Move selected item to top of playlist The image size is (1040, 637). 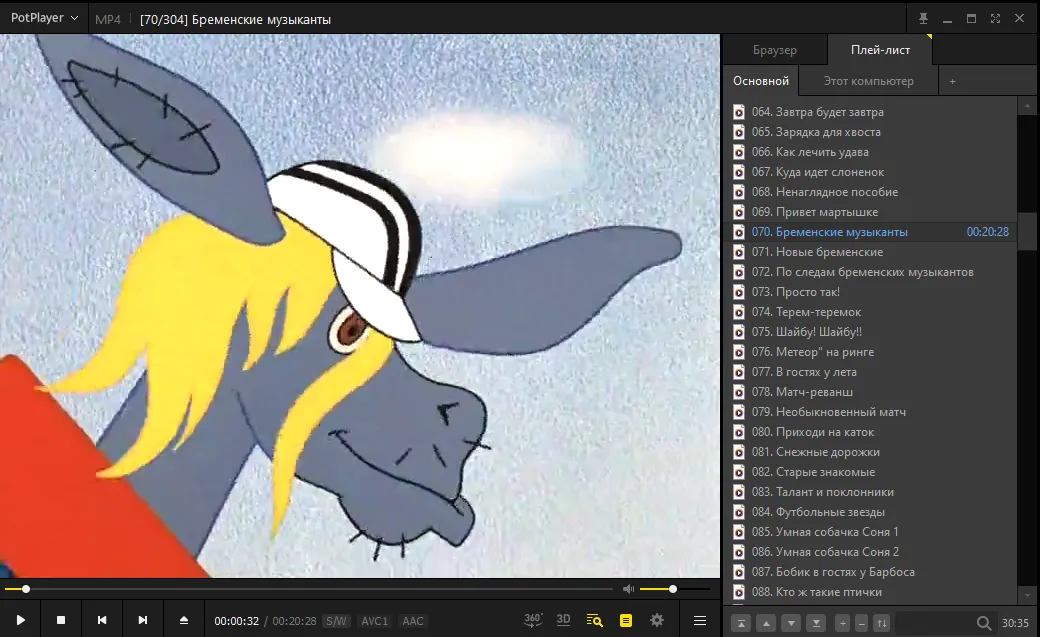point(741,623)
